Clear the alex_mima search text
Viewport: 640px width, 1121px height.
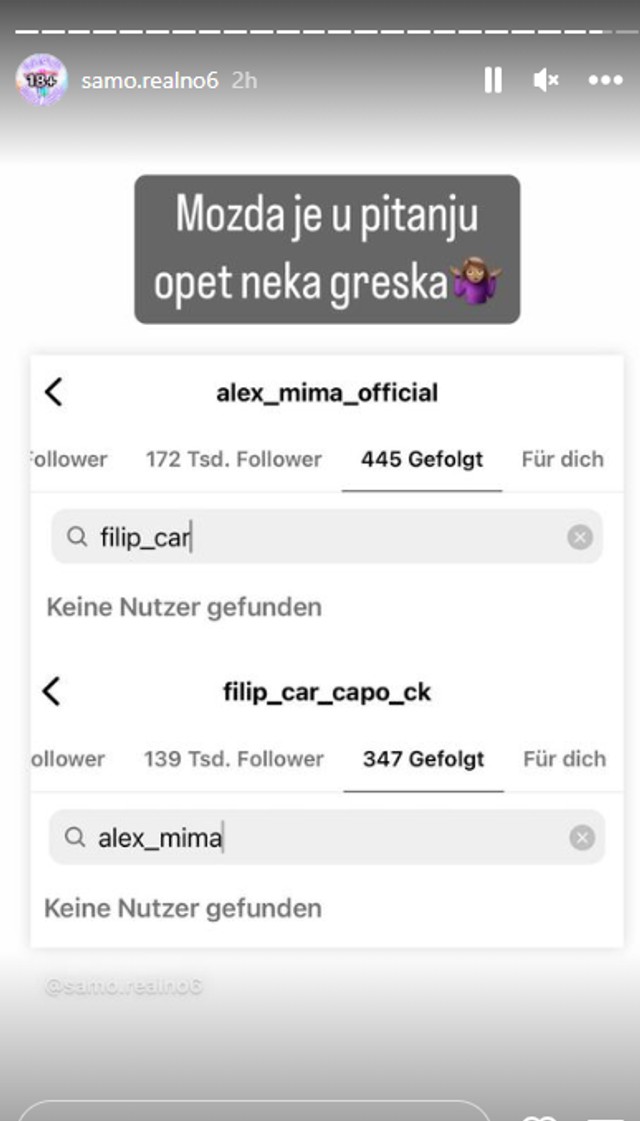coord(580,838)
